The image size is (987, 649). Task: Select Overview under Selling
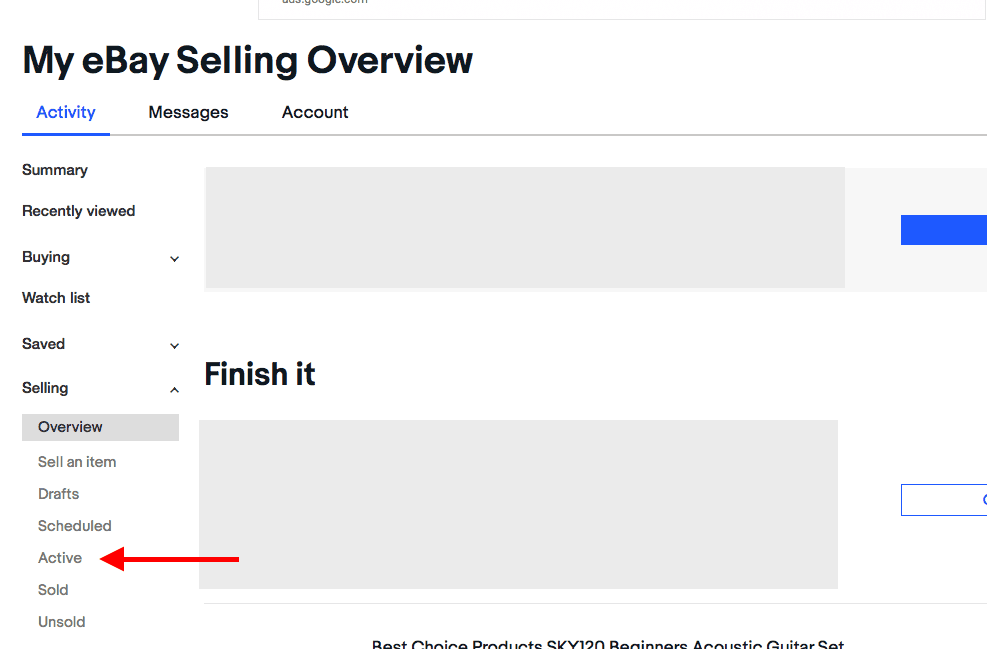click(x=69, y=427)
